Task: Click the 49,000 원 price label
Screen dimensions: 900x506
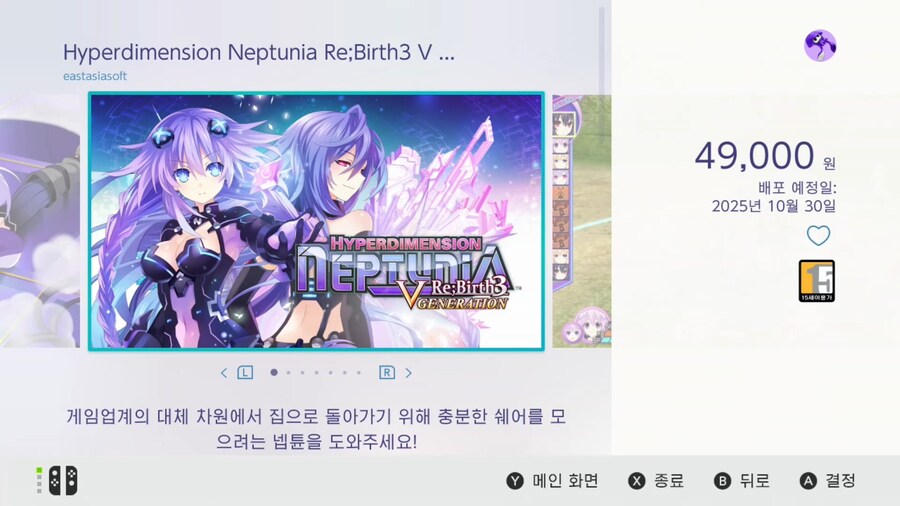Action: (x=765, y=155)
